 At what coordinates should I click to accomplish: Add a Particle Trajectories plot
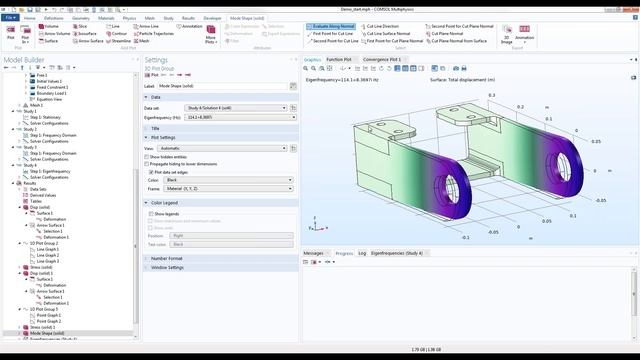(x=153, y=34)
